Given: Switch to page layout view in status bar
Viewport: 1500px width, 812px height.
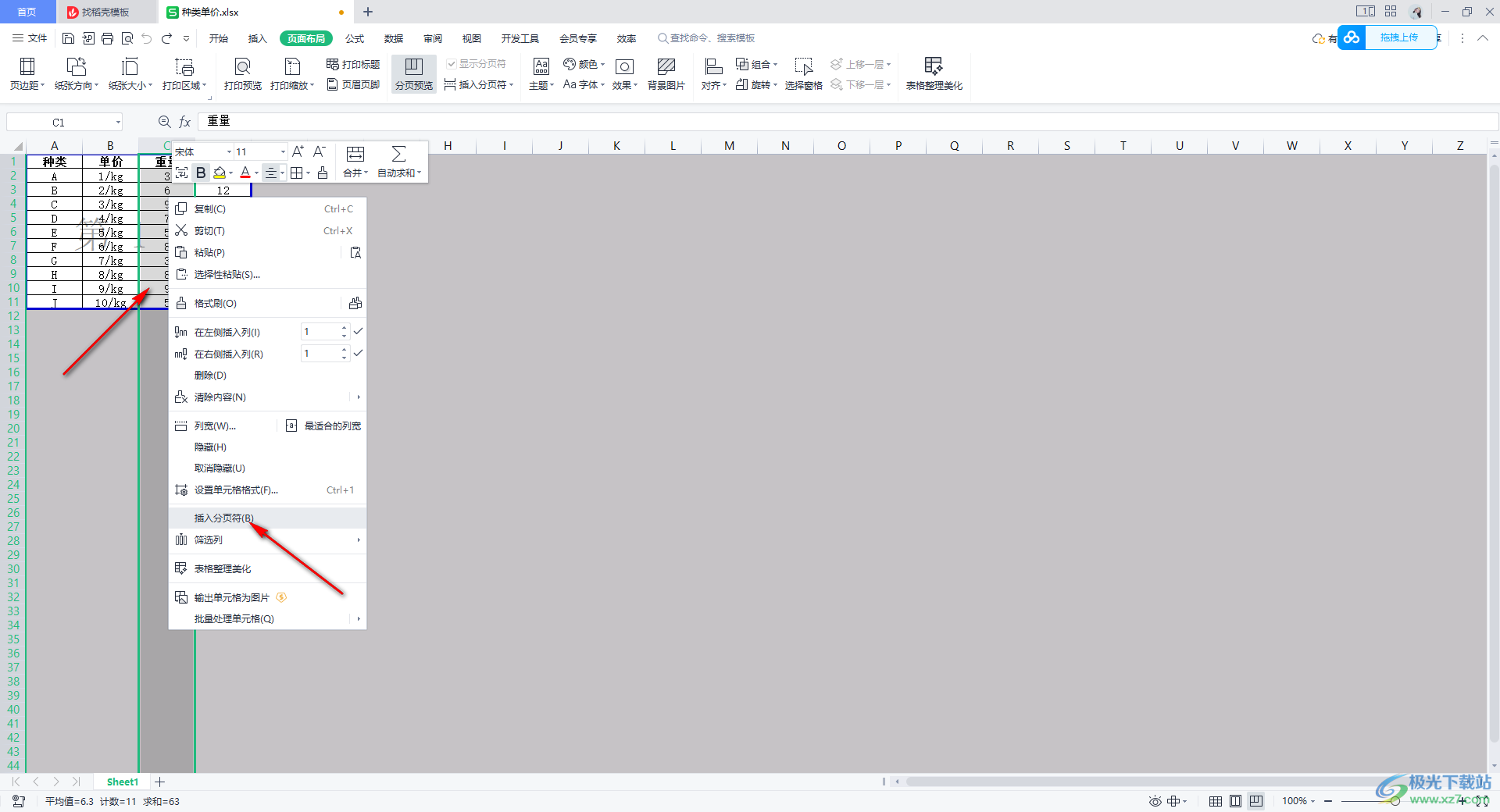Looking at the screenshot, I should click(x=1235, y=801).
